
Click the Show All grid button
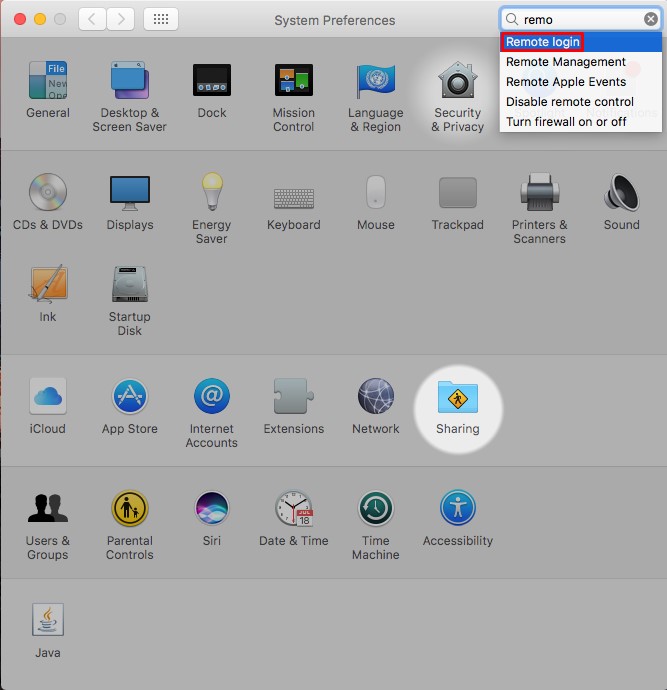click(161, 19)
